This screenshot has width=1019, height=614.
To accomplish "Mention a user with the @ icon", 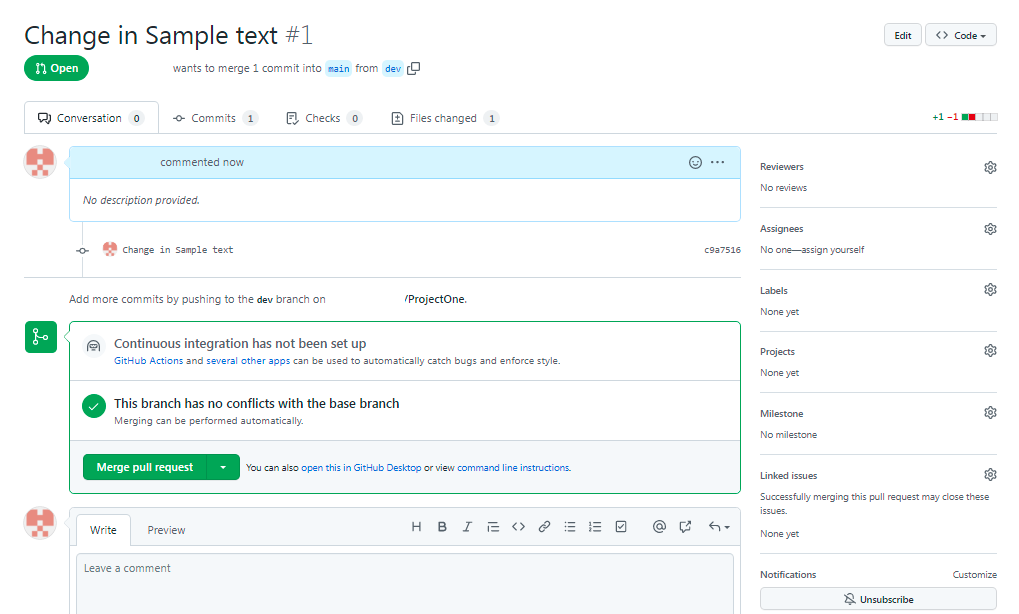I will [659, 526].
